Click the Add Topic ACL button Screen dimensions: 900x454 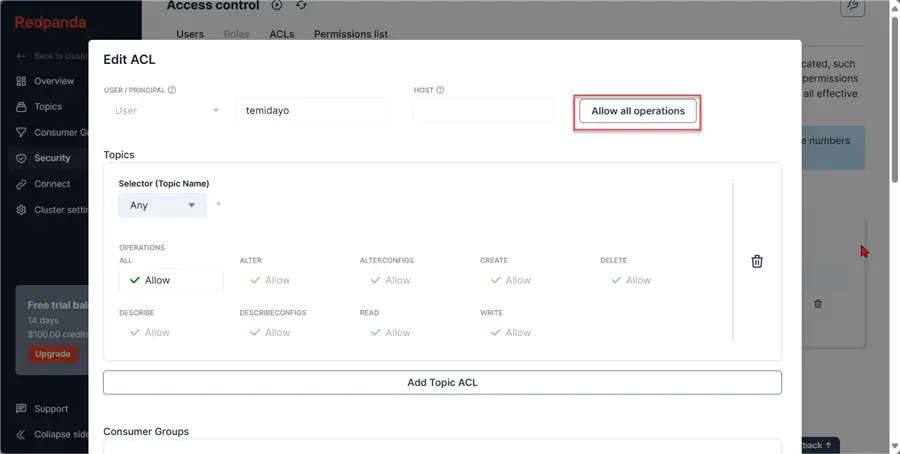tap(443, 382)
